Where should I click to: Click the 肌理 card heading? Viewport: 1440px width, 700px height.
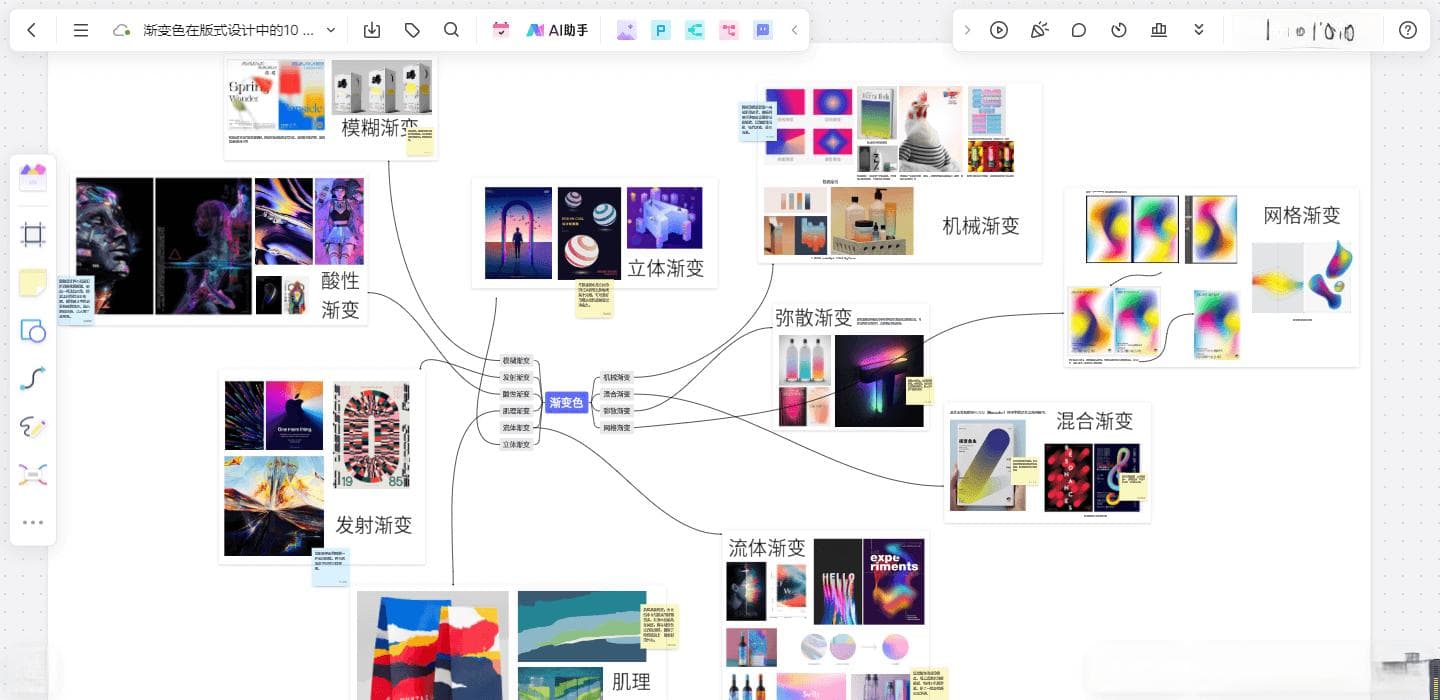(x=632, y=683)
